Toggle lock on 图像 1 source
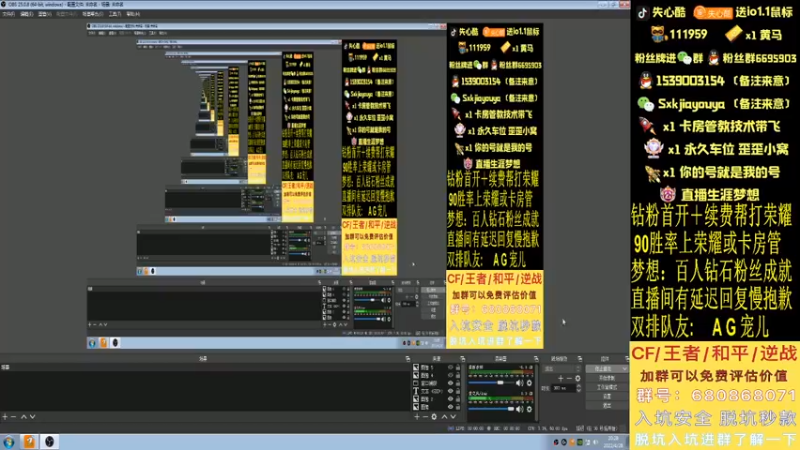Screen dimensions: 800x450 (x=458, y=367)
